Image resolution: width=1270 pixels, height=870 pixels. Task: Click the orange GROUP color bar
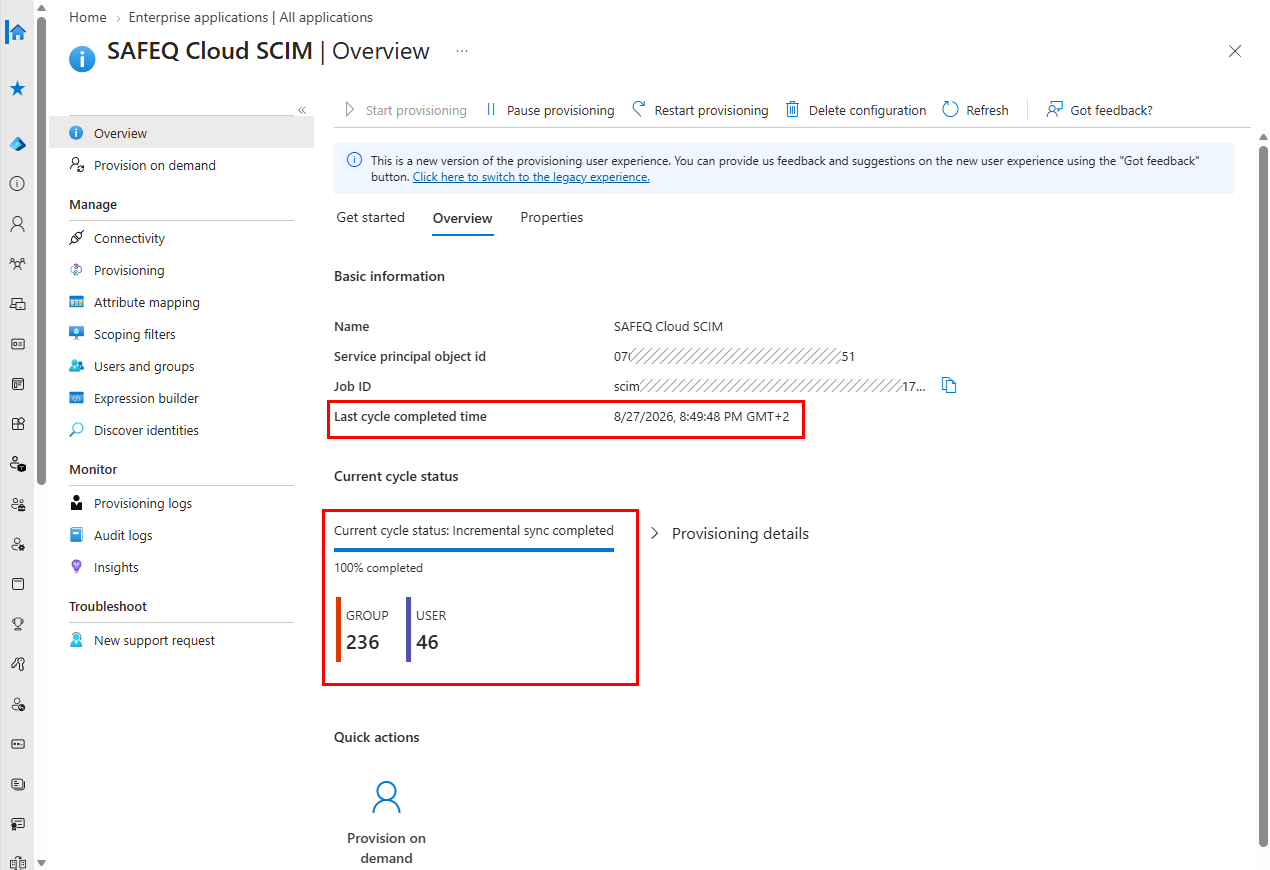coord(339,629)
